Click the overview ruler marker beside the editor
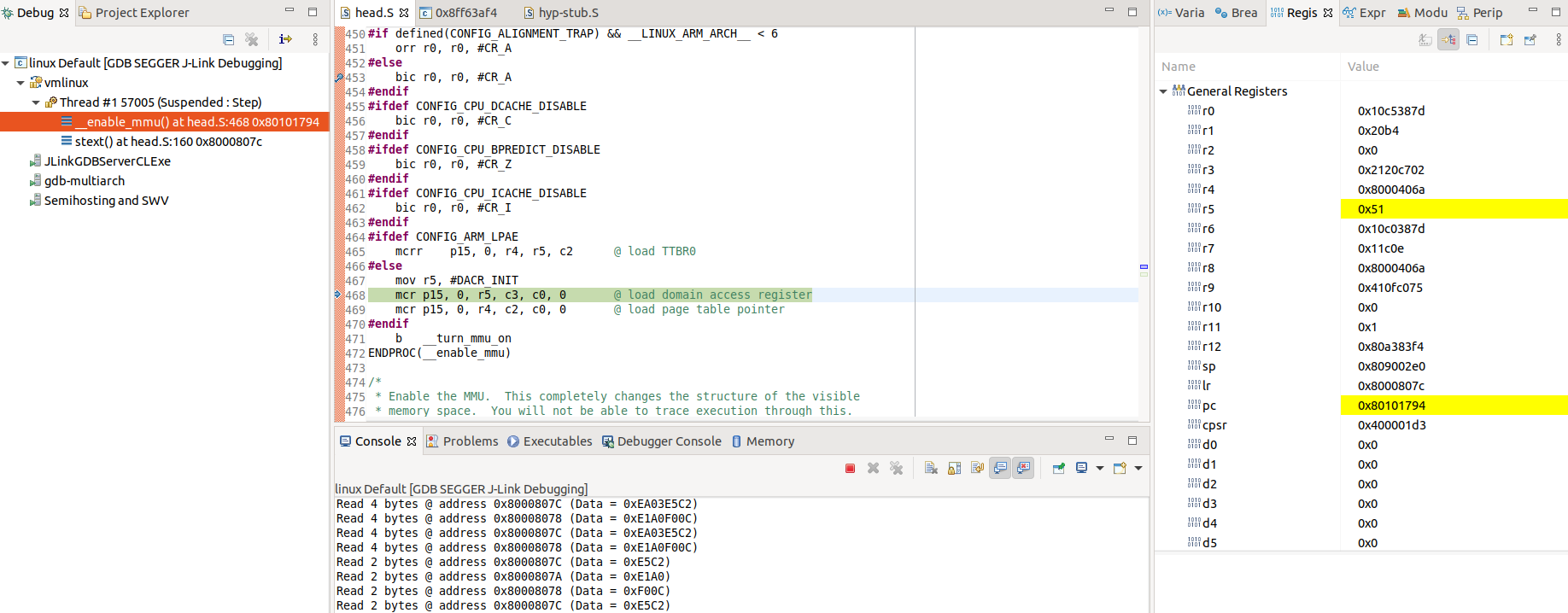 click(1144, 266)
